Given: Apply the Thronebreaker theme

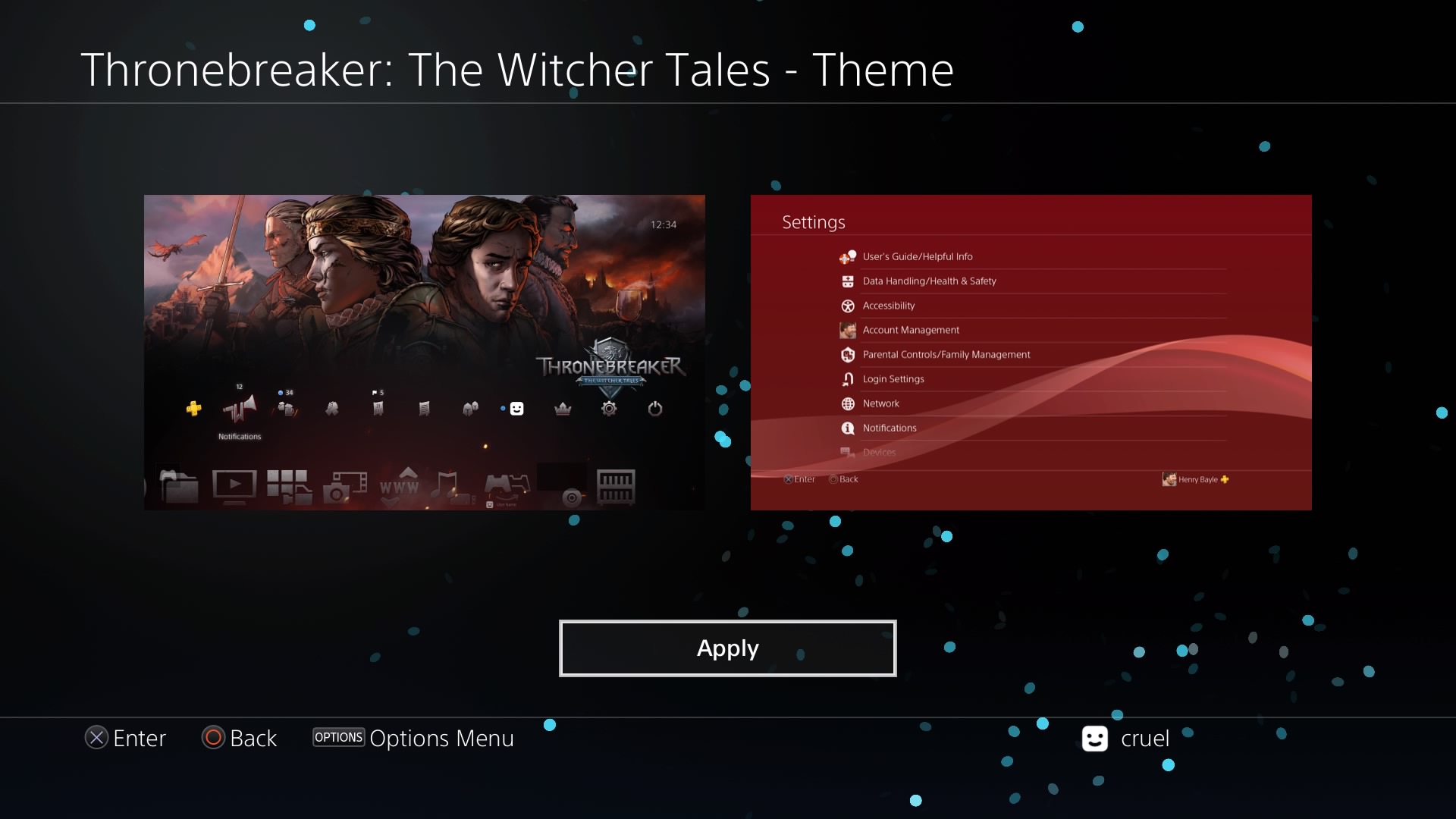Looking at the screenshot, I should (727, 648).
